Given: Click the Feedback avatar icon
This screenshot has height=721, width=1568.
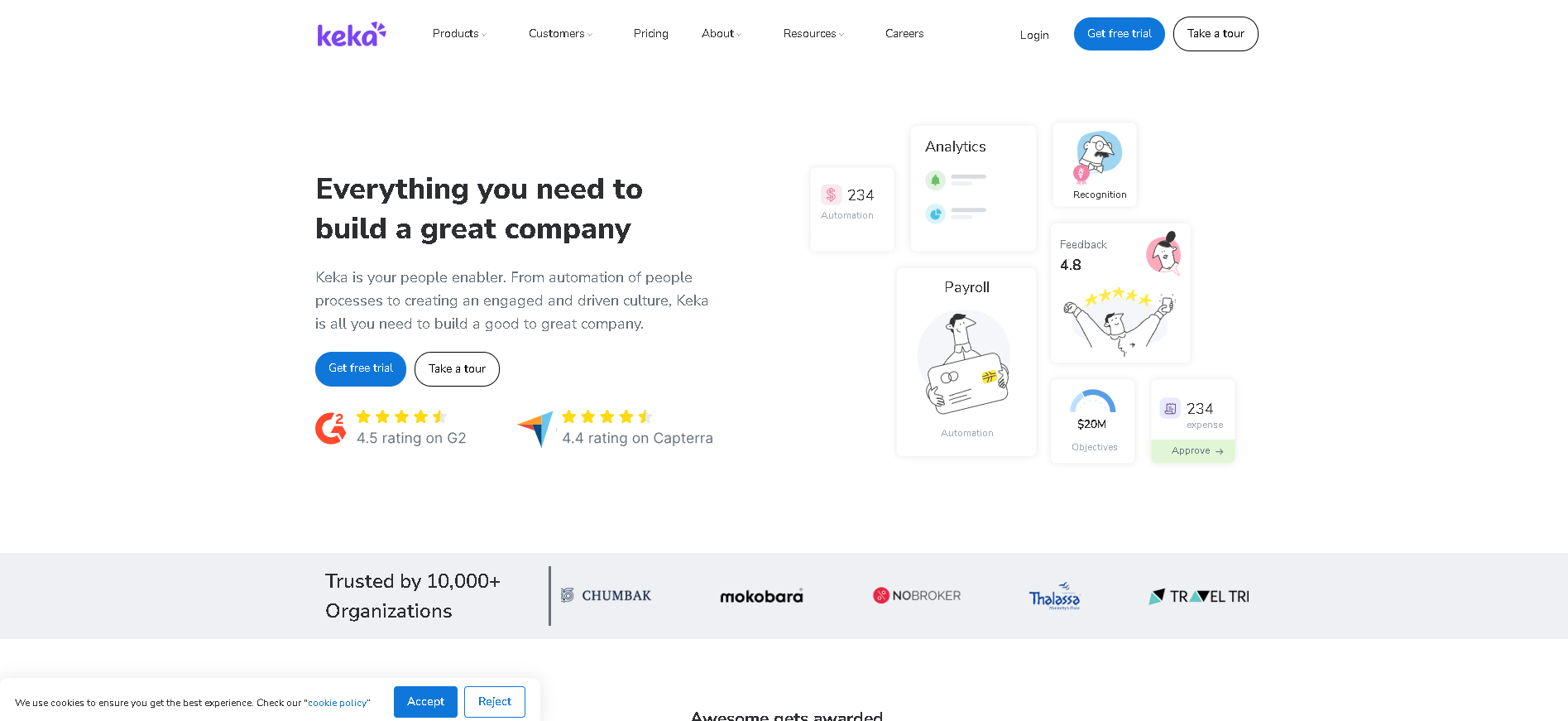Looking at the screenshot, I should 1163,252.
